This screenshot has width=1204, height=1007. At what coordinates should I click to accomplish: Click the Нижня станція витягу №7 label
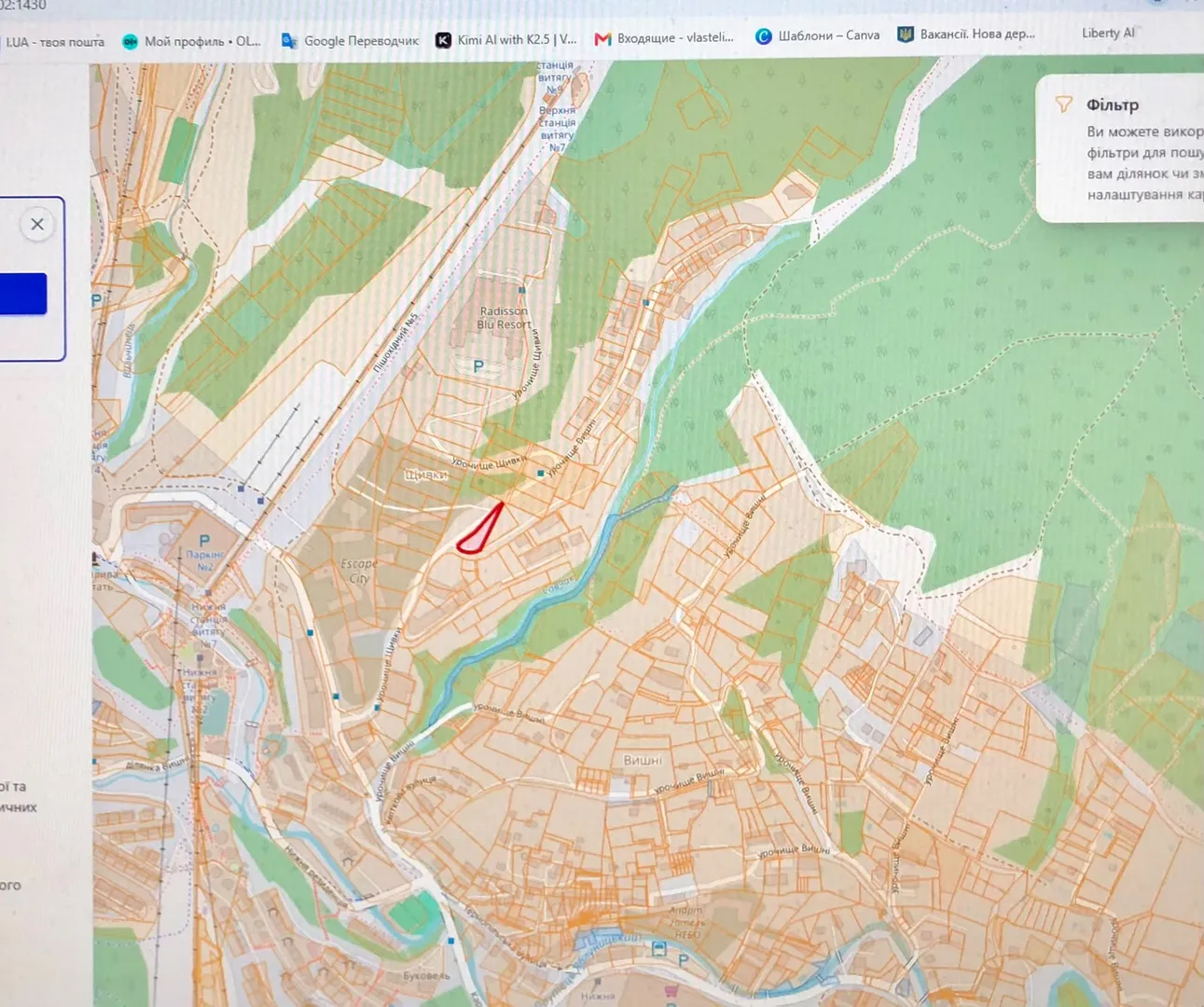click(x=207, y=625)
